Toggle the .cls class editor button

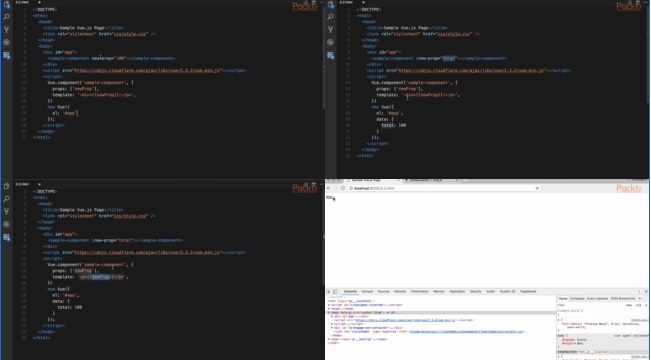tap(638, 305)
